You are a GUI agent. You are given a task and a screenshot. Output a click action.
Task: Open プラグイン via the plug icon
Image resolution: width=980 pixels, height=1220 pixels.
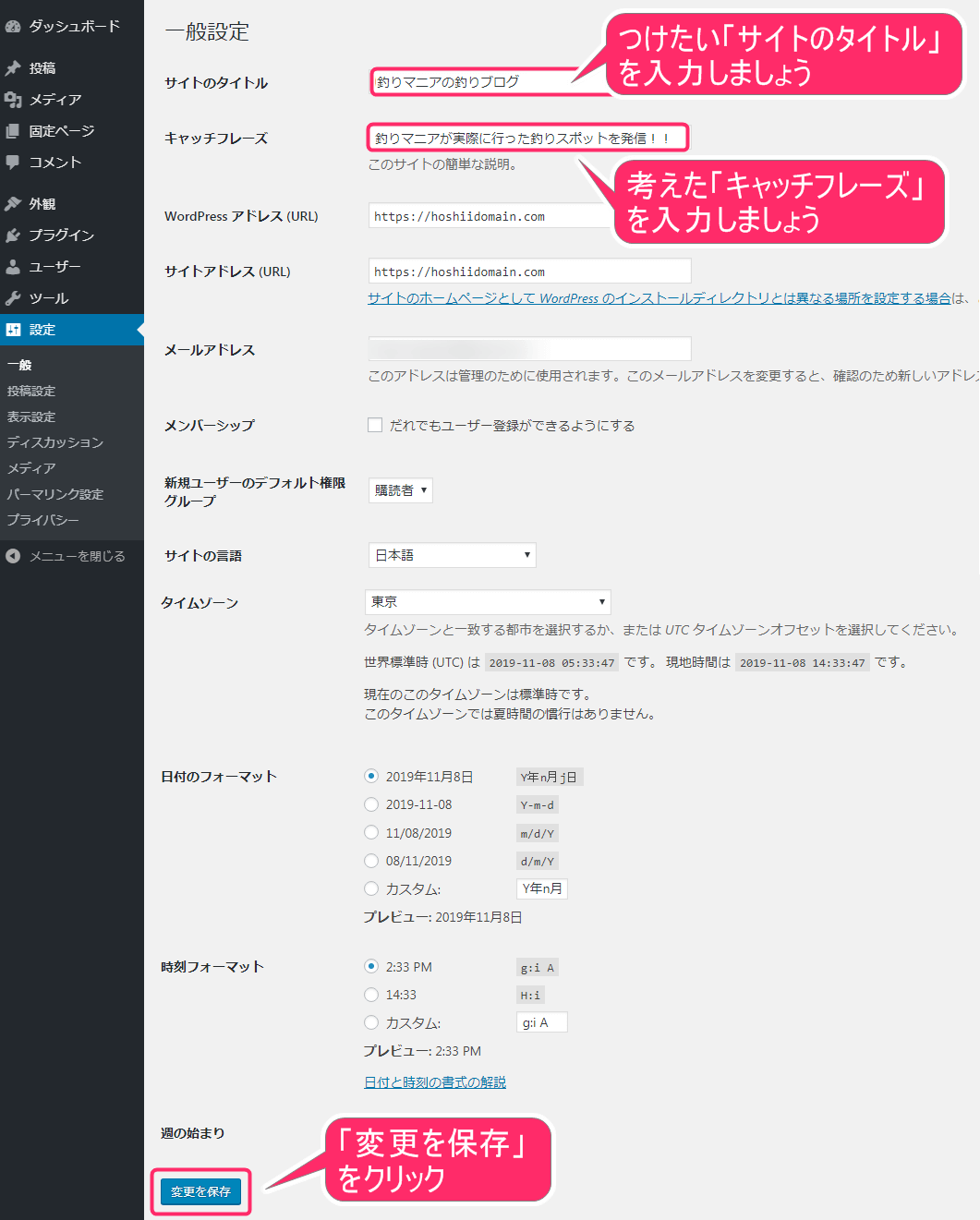tap(13, 235)
